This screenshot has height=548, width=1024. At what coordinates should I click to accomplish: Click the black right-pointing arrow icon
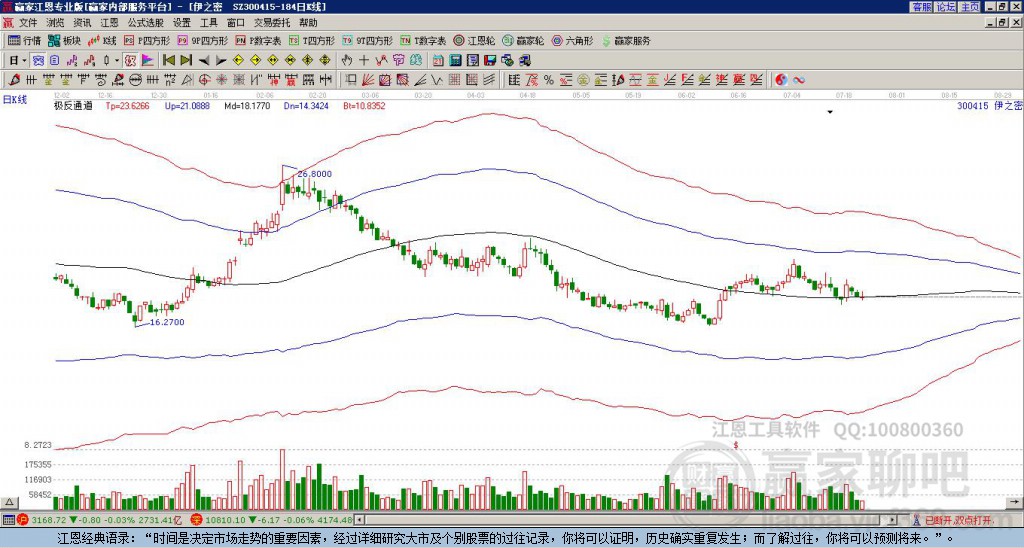click(x=221, y=61)
